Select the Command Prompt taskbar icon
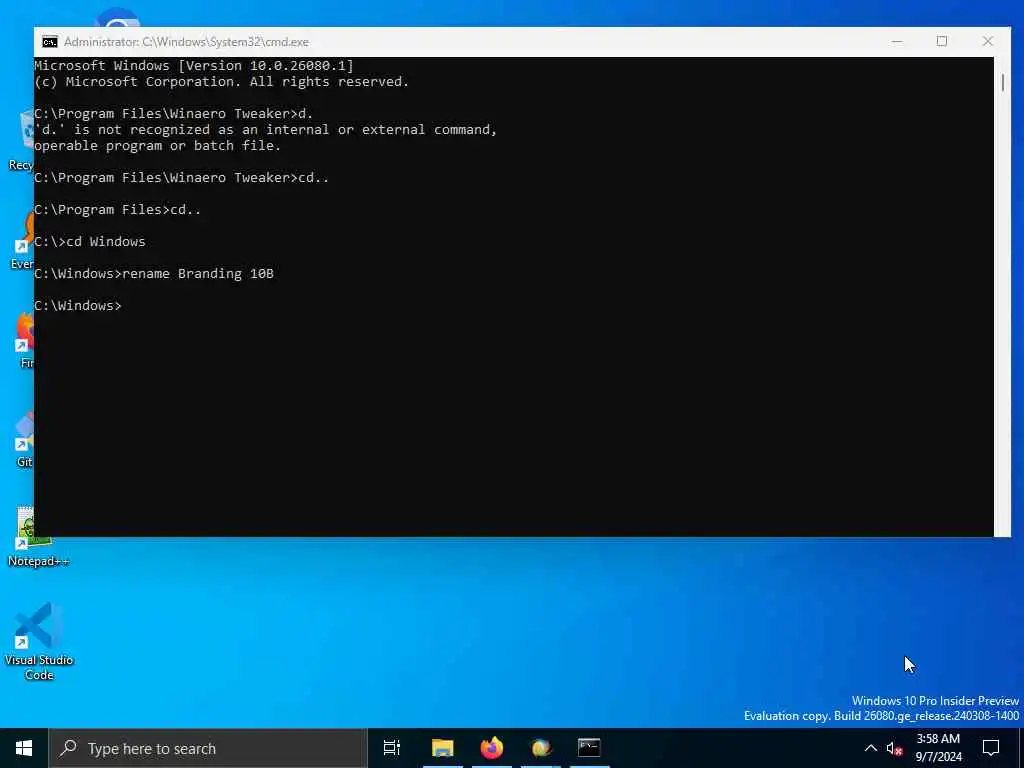The width and height of the screenshot is (1024, 768). point(589,748)
